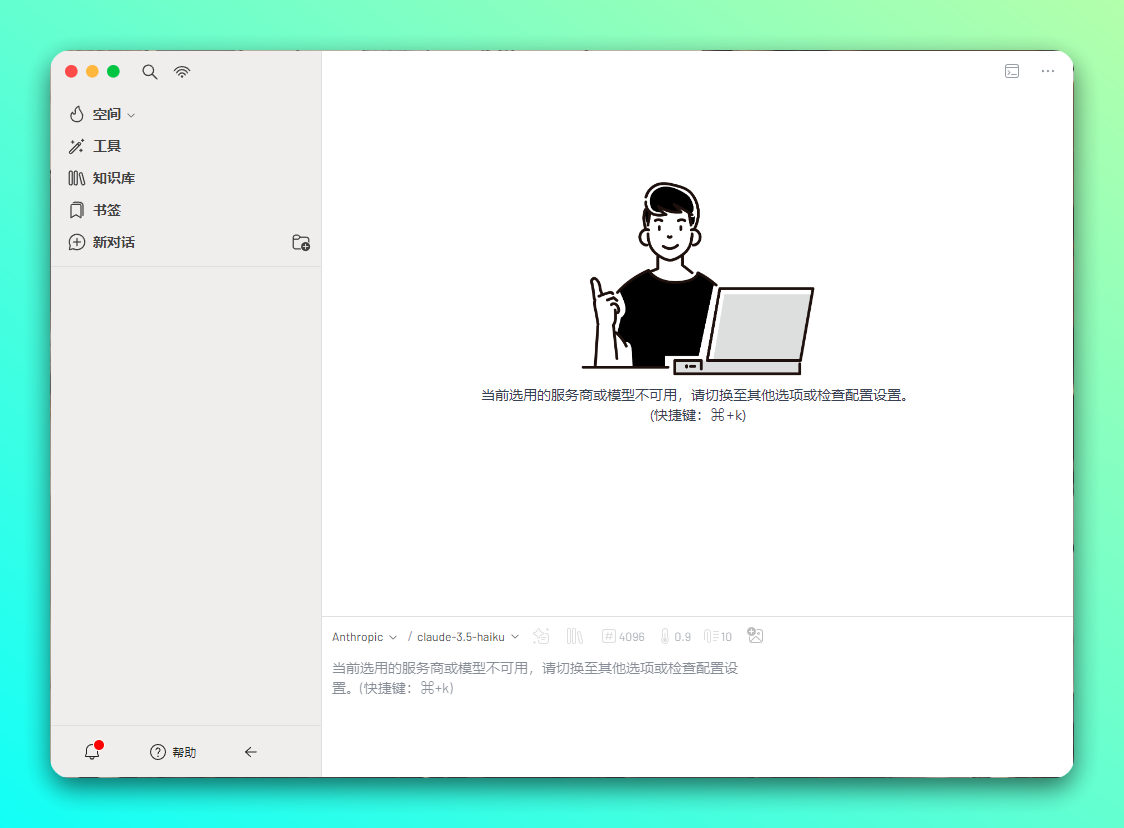The image size is (1124, 828).
Task: Open the search magnifier icon
Action: click(149, 72)
